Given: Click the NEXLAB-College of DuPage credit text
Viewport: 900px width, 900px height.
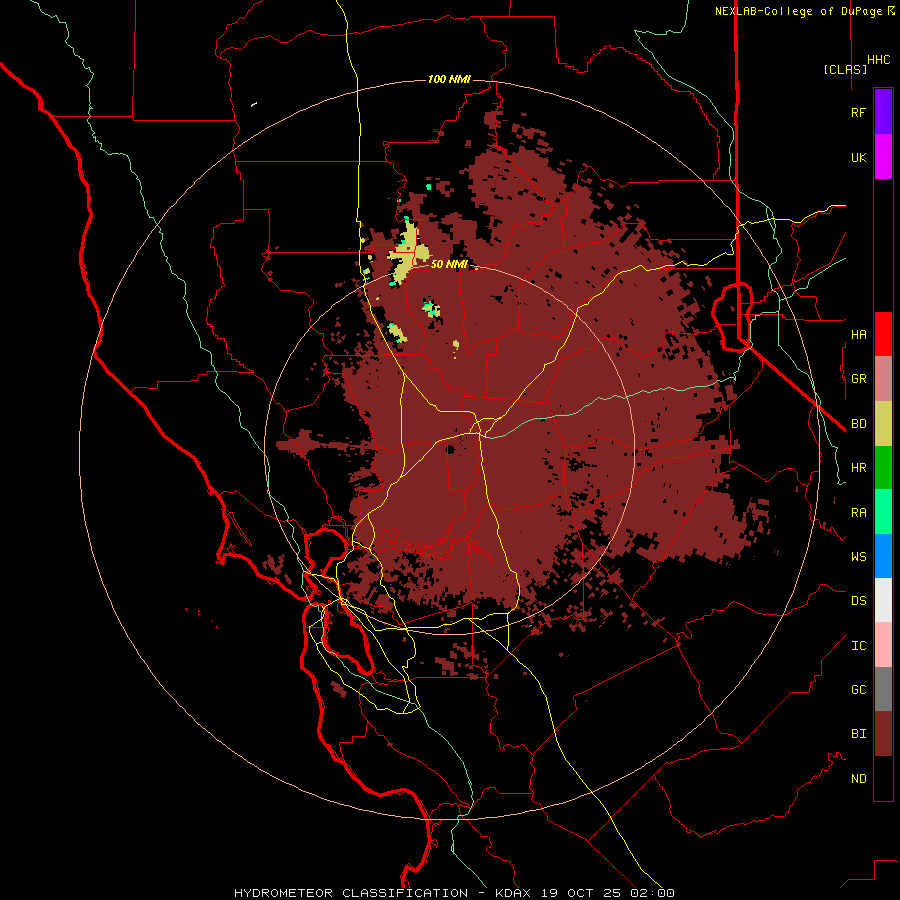Looking at the screenshot, I should [x=800, y=11].
